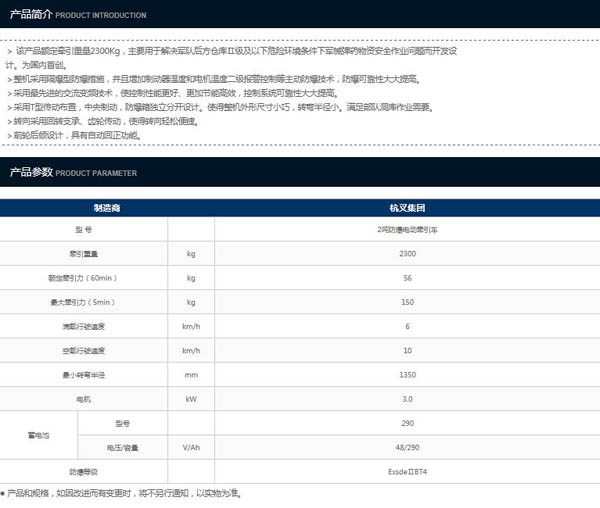This screenshot has width=600, height=508.
Task: Click the ExsdeⅡBT4 explosion-proof rating value
Action: click(407, 471)
